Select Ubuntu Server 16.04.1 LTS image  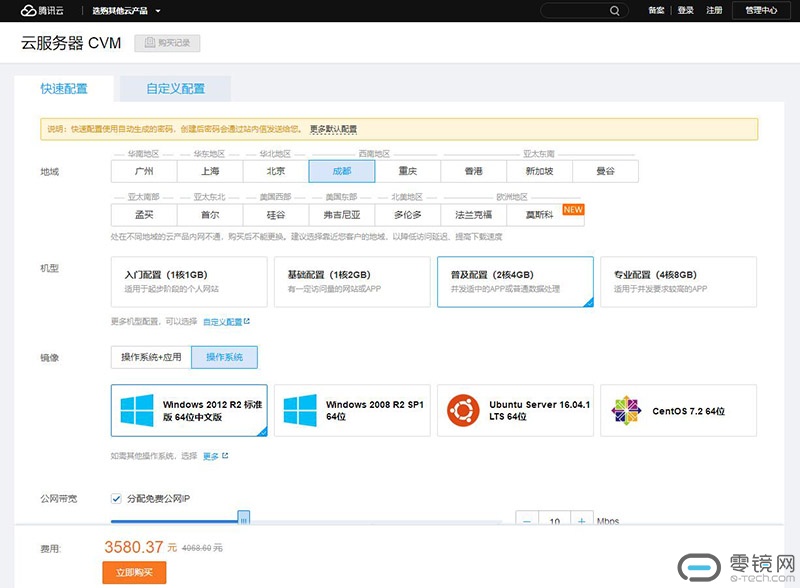tap(515, 410)
